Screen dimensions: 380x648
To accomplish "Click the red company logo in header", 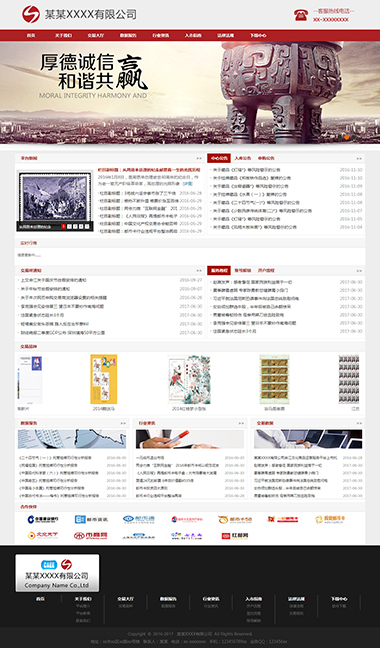I will point(31,14).
